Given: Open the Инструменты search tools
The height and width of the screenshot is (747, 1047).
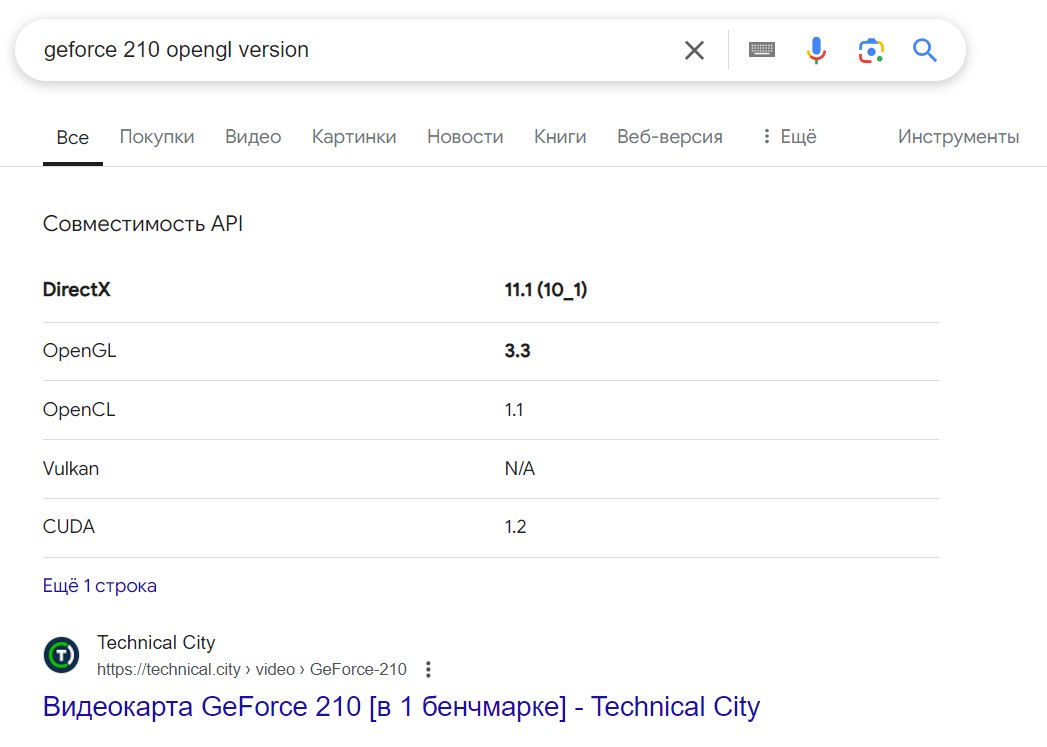Looking at the screenshot, I should [958, 137].
